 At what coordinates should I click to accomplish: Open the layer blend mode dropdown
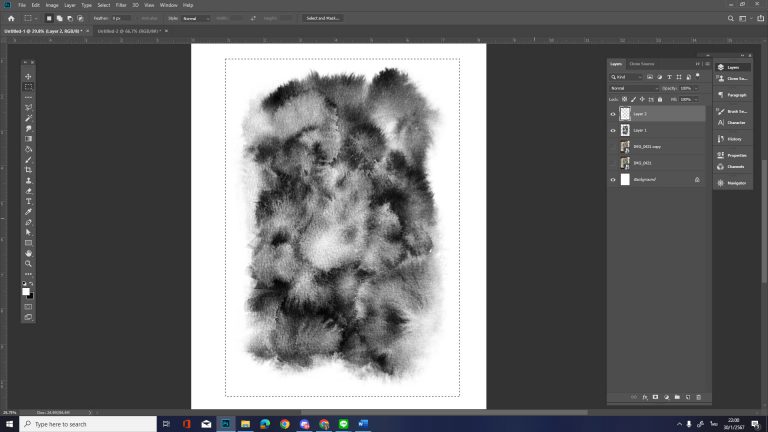click(x=634, y=88)
